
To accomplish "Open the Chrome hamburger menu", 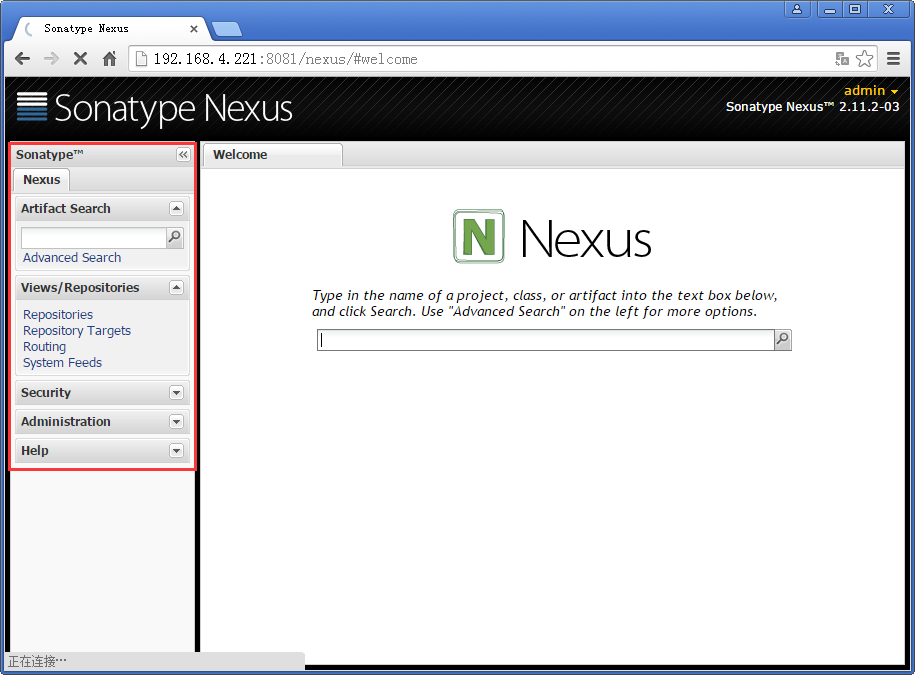I will (x=893, y=59).
